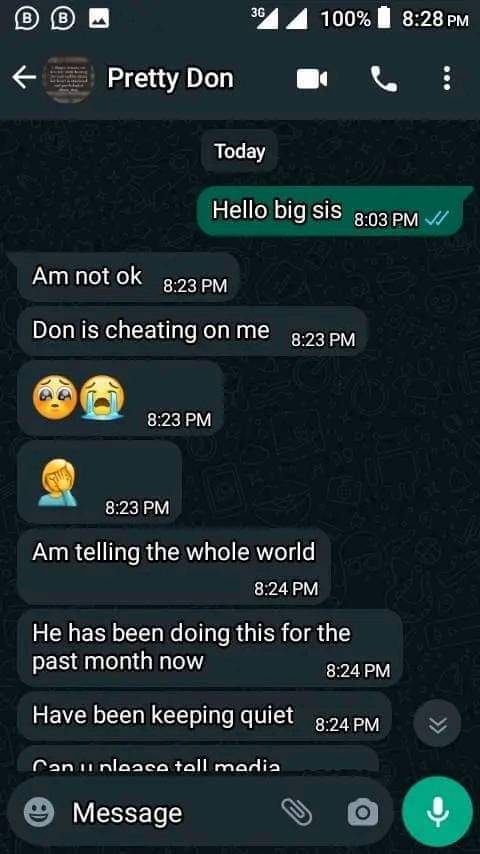Tap the "Am not ok" message bubble

(x=129, y=277)
